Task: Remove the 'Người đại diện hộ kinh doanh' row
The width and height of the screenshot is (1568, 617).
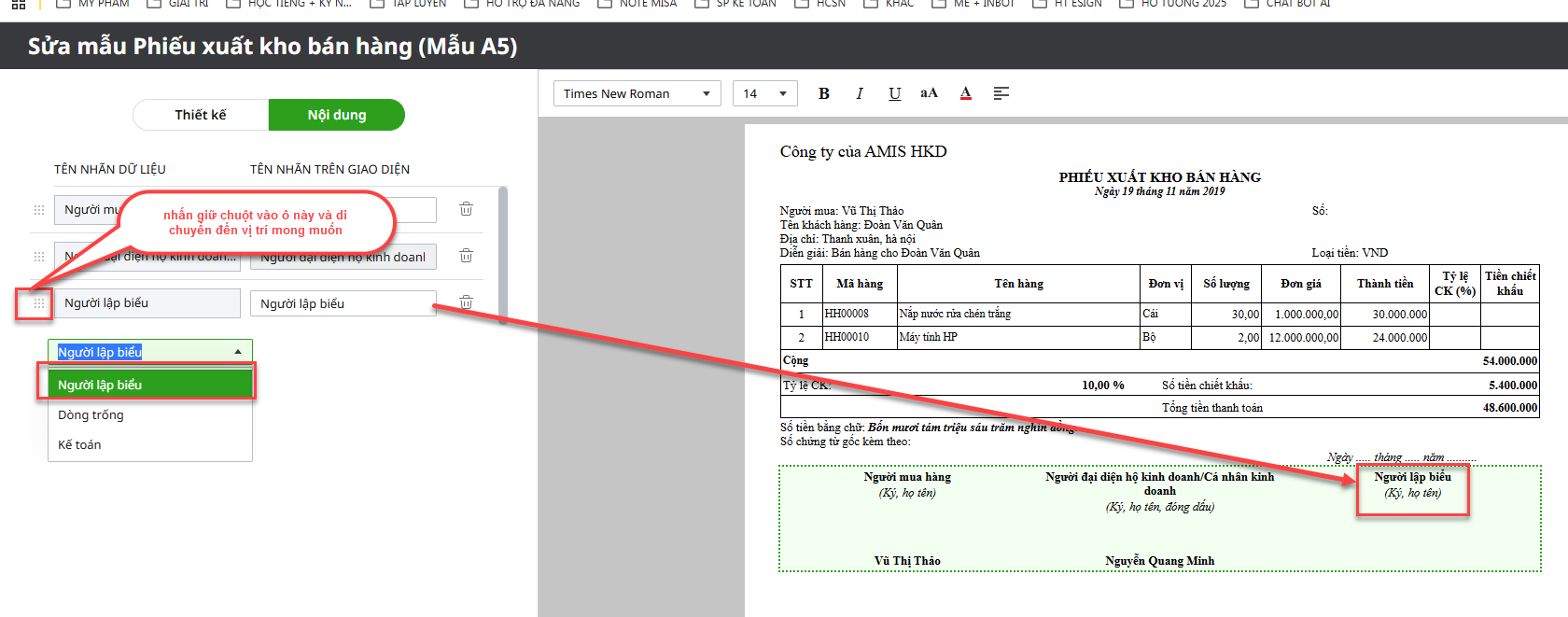Action: point(466,256)
